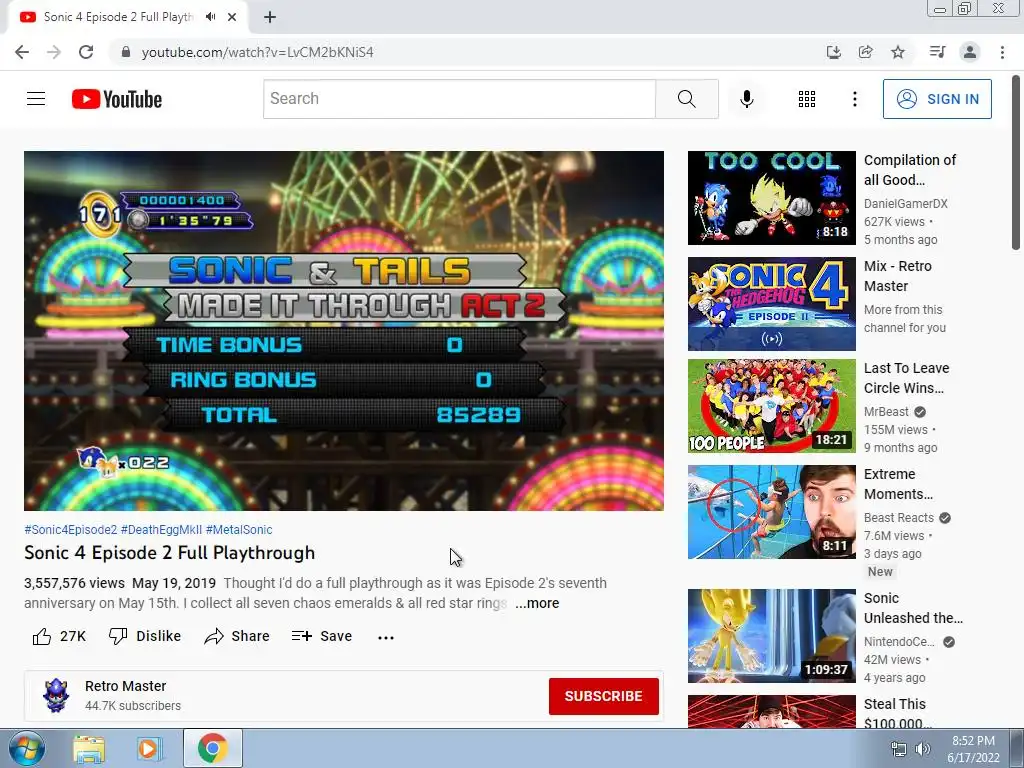Open Windows Explorer from taskbar
1024x768 pixels.
tap(89, 749)
